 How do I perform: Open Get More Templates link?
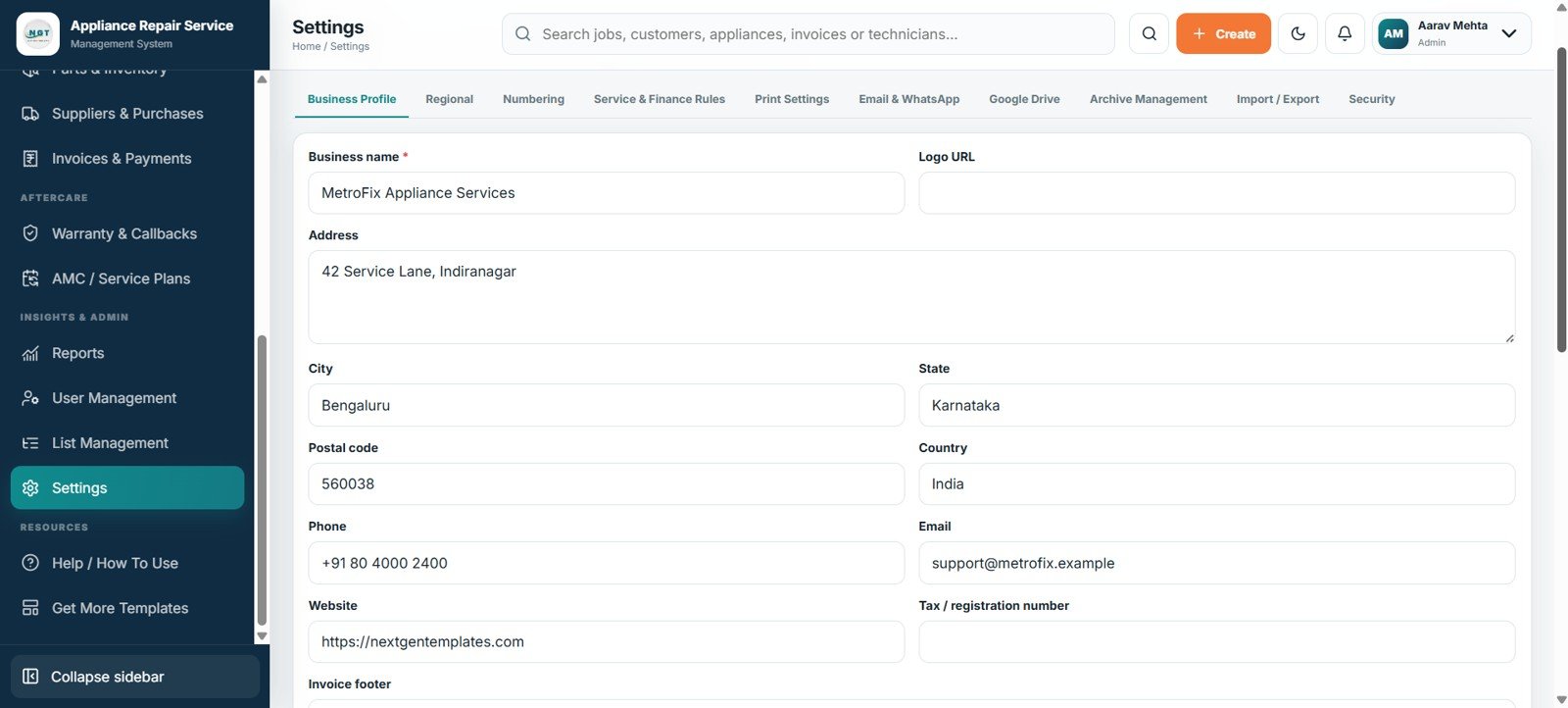click(127, 608)
